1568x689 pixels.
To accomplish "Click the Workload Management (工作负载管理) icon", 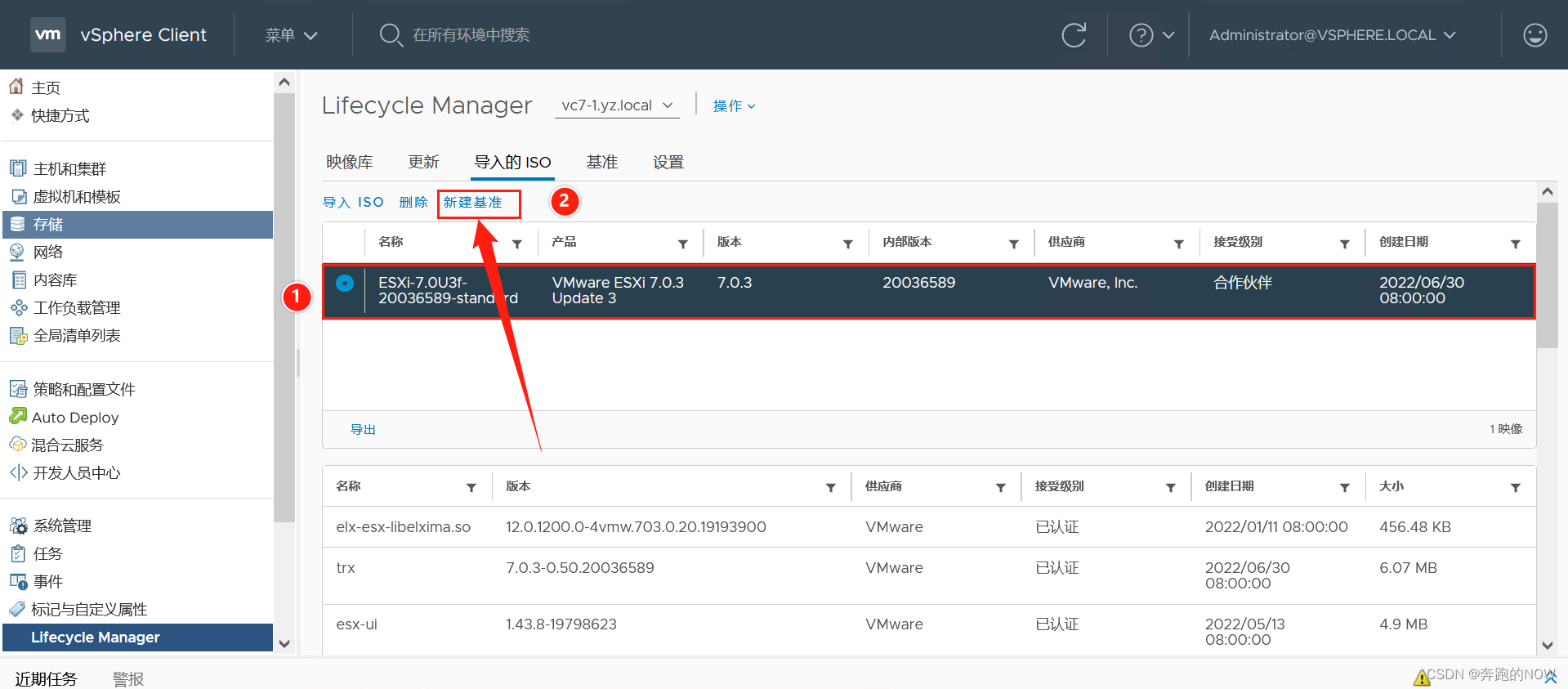I will click(18, 307).
